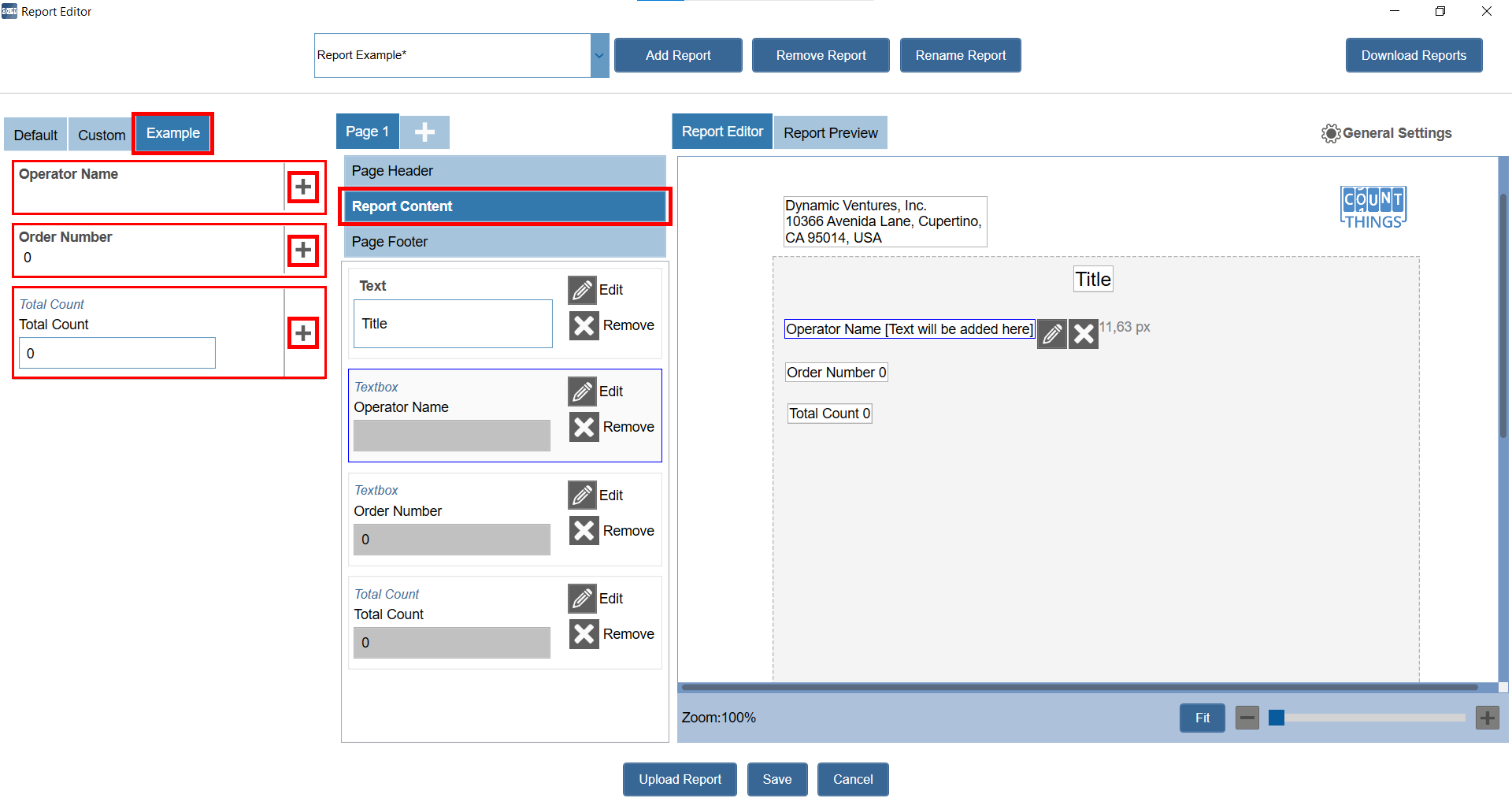The width and height of the screenshot is (1512, 809).
Task: Open the report selection dropdown
Action: pos(599,55)
